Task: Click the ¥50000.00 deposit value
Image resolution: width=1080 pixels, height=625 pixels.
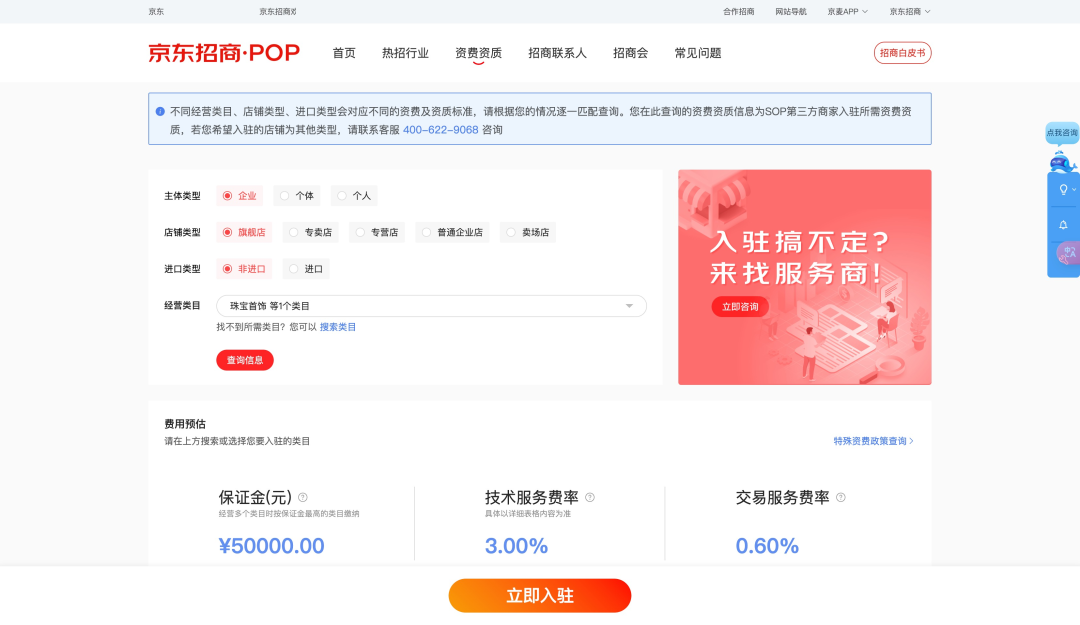Action: click(x=271, y=546)
